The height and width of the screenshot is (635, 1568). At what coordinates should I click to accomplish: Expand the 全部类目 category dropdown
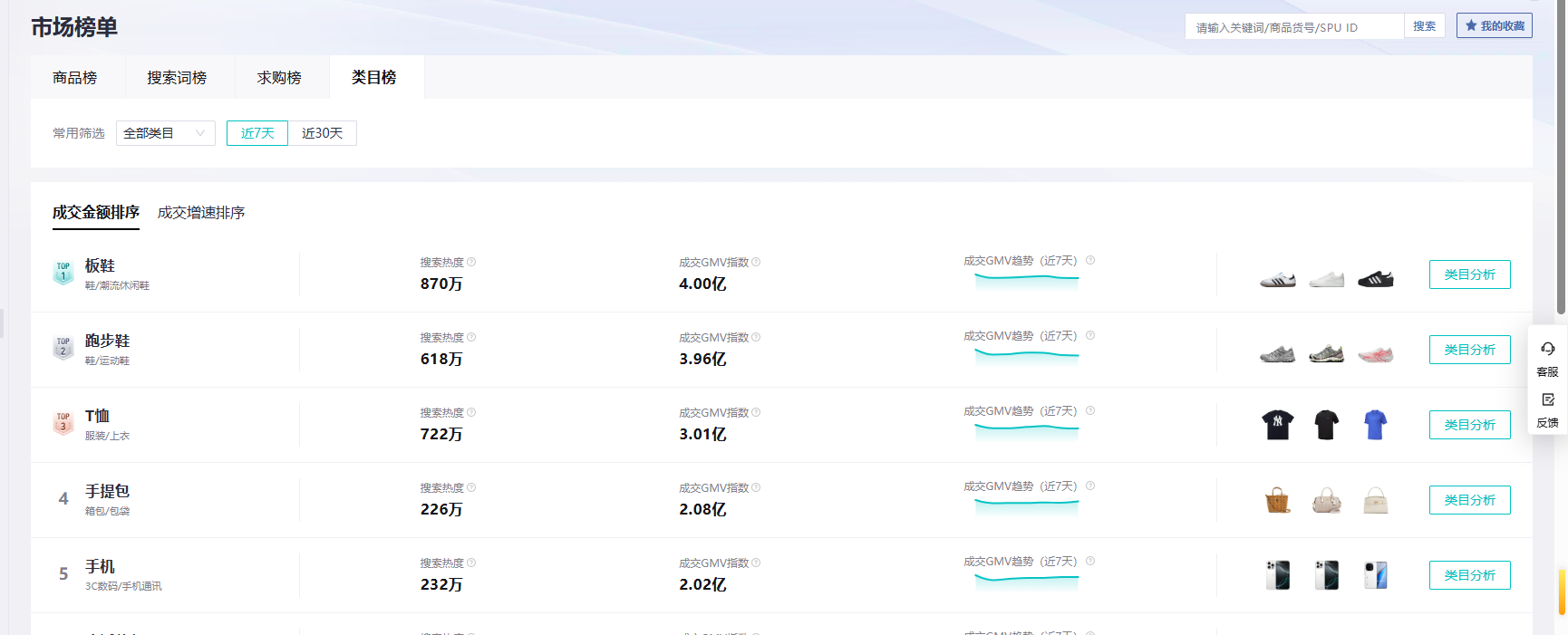[x=165, y=133]
